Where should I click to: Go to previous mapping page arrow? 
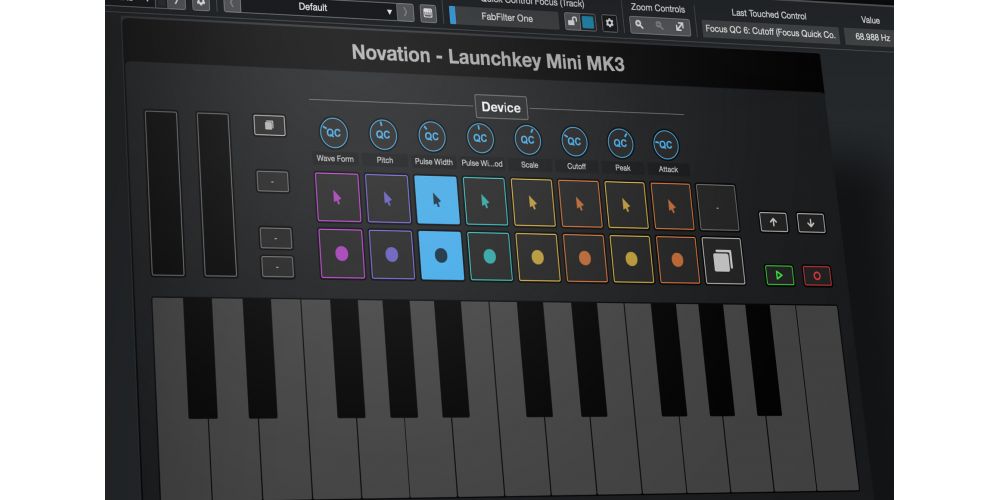[x=232, y=6]
